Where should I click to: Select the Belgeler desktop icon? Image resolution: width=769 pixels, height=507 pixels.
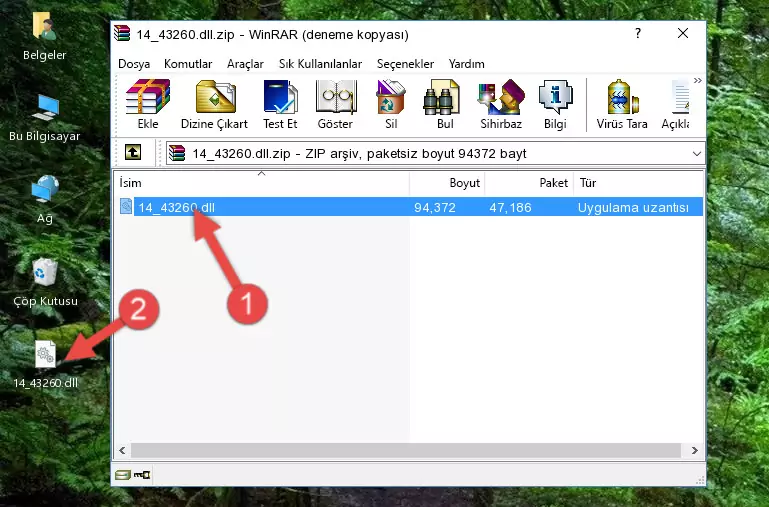[45, 37]
